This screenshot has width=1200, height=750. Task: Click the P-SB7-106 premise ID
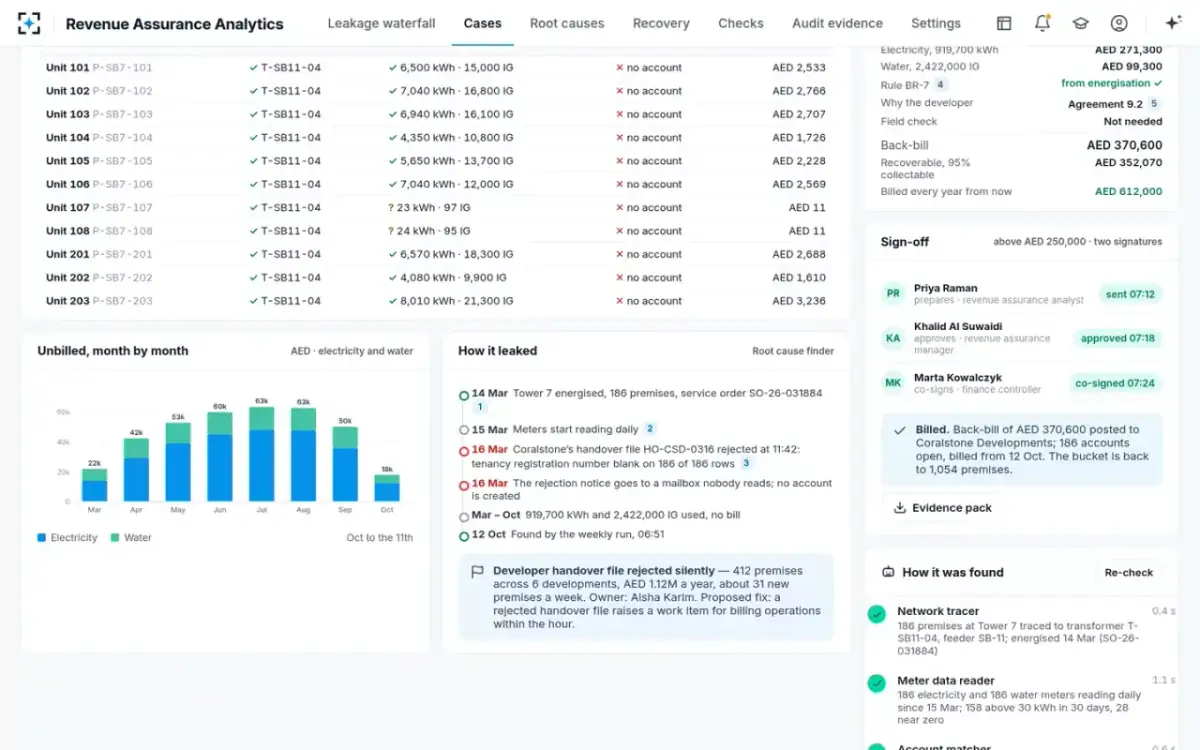coord(123,185)
